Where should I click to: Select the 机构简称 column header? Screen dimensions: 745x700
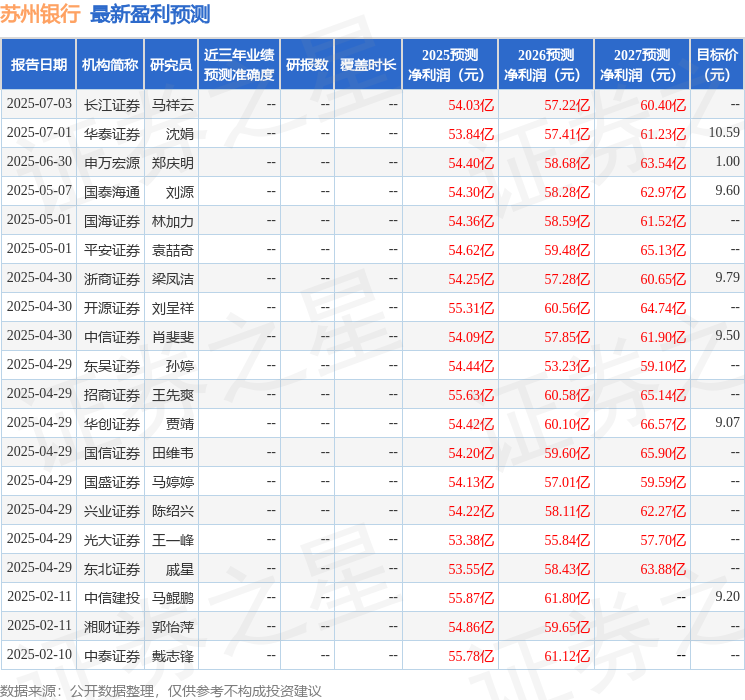coord(110,64)
